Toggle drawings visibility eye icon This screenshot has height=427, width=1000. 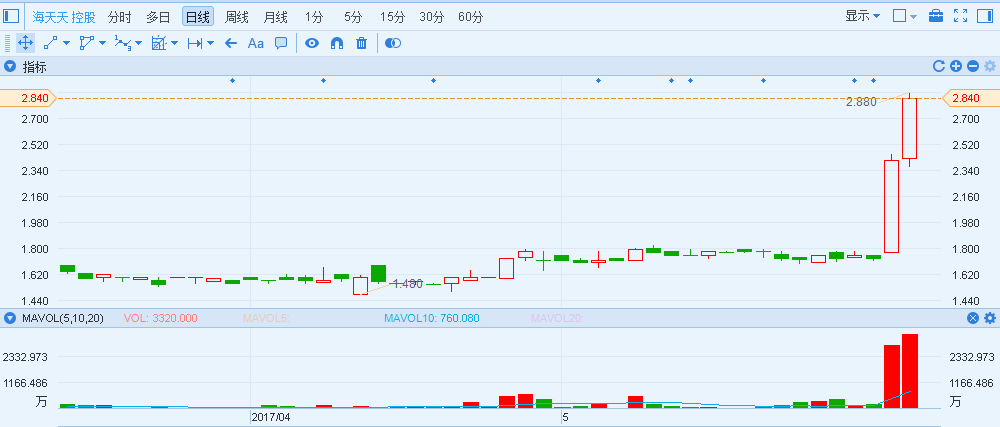(311, 43)
